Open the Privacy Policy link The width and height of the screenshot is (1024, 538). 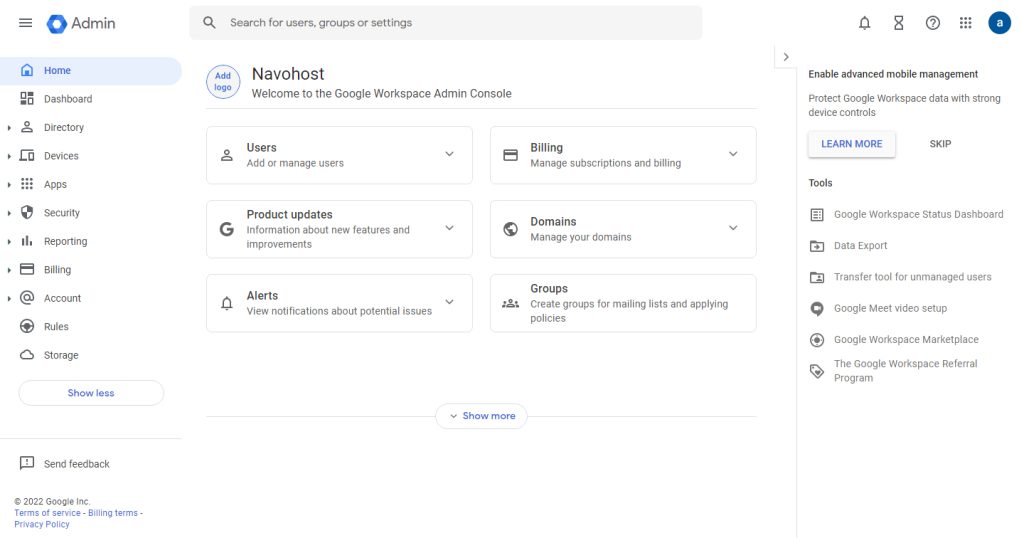(42, 524)
